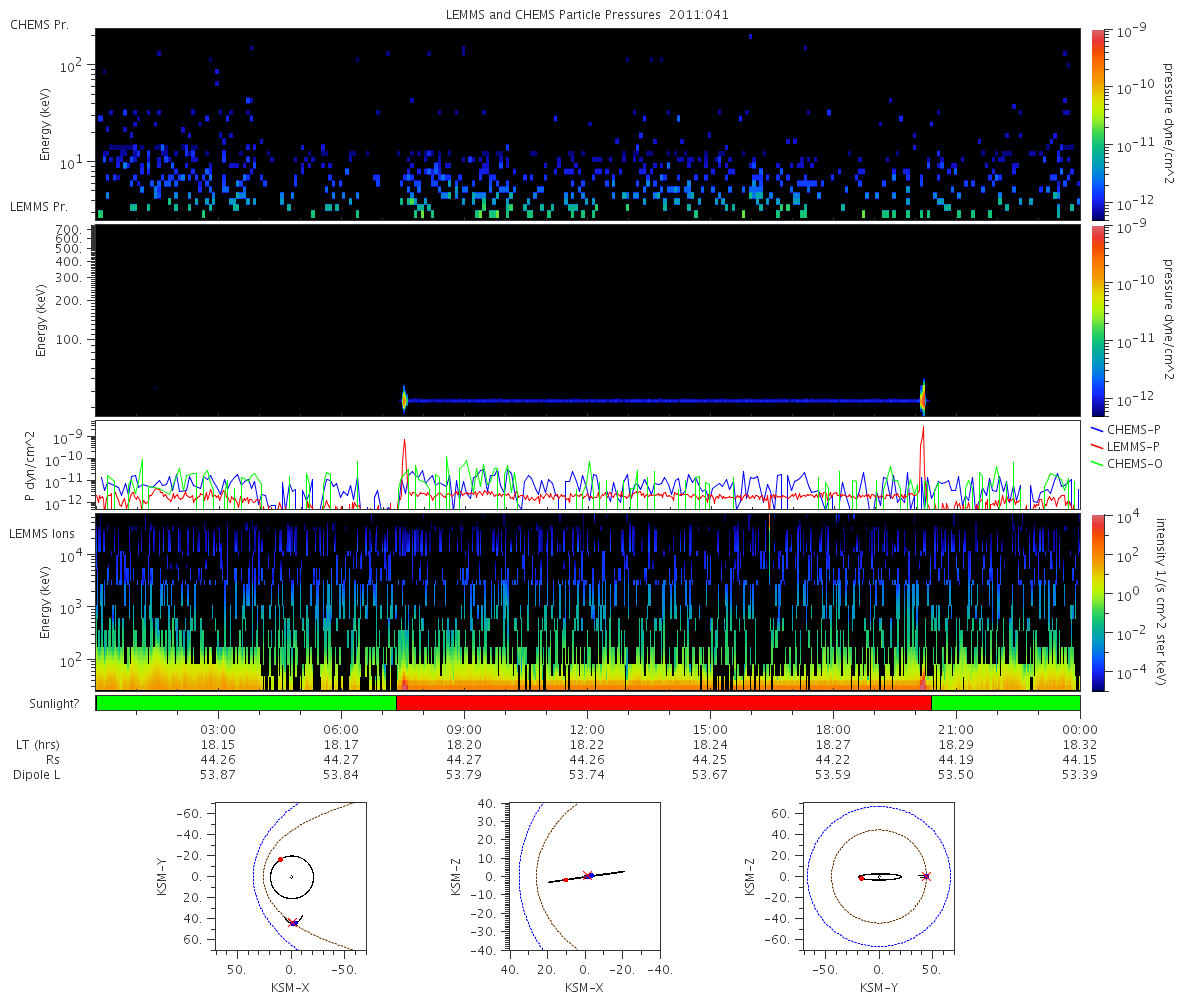Click the first LEMMS pressure spike near 07:30
The image size is (1200, 1000).
point(404,400)
